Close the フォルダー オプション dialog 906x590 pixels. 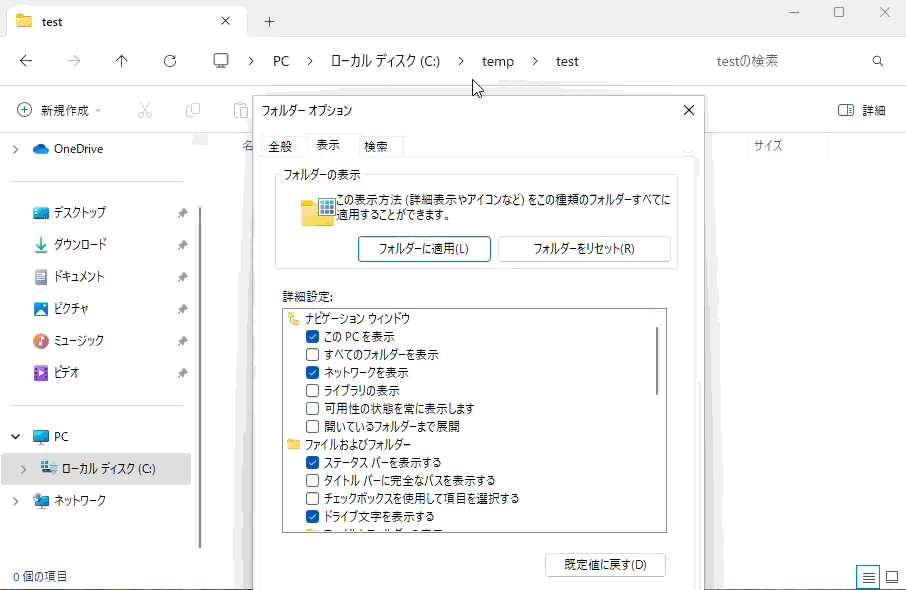[x=689, y=110]
